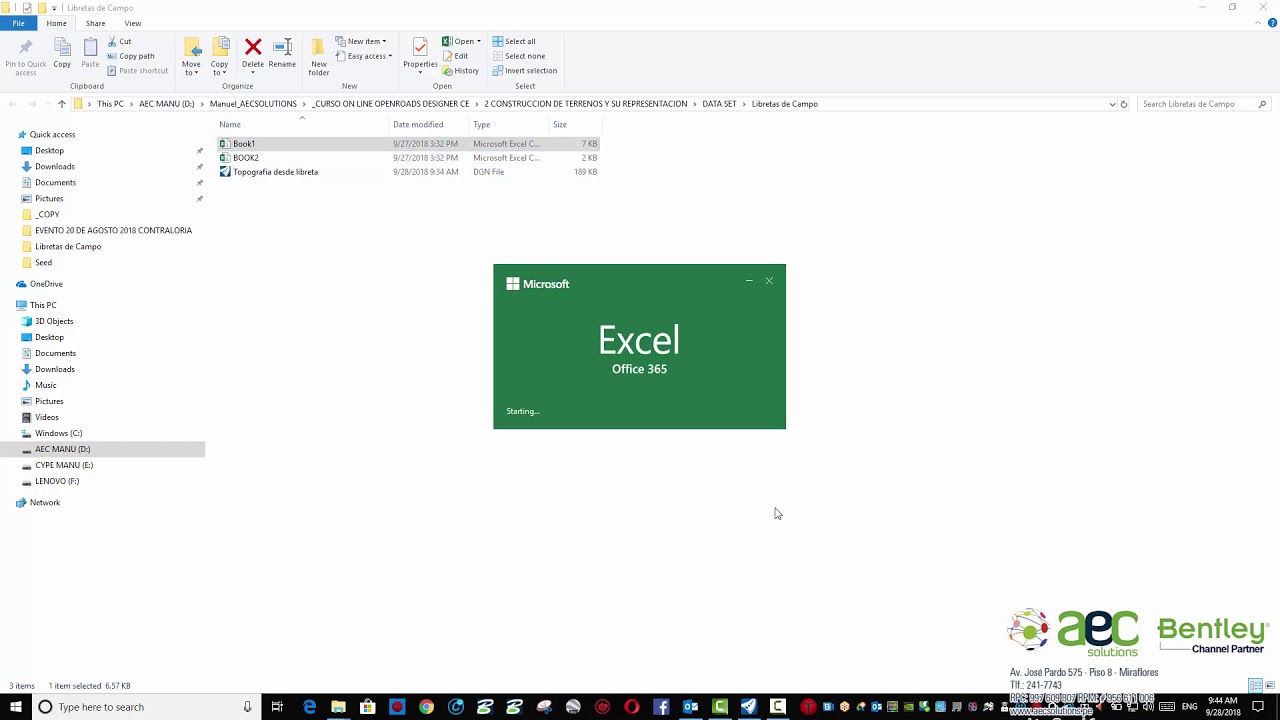The width and height of the screenshot is (1280, 720).
Task: Click Paste shortcut in ribbon
Action: click(x=138, y=71)
